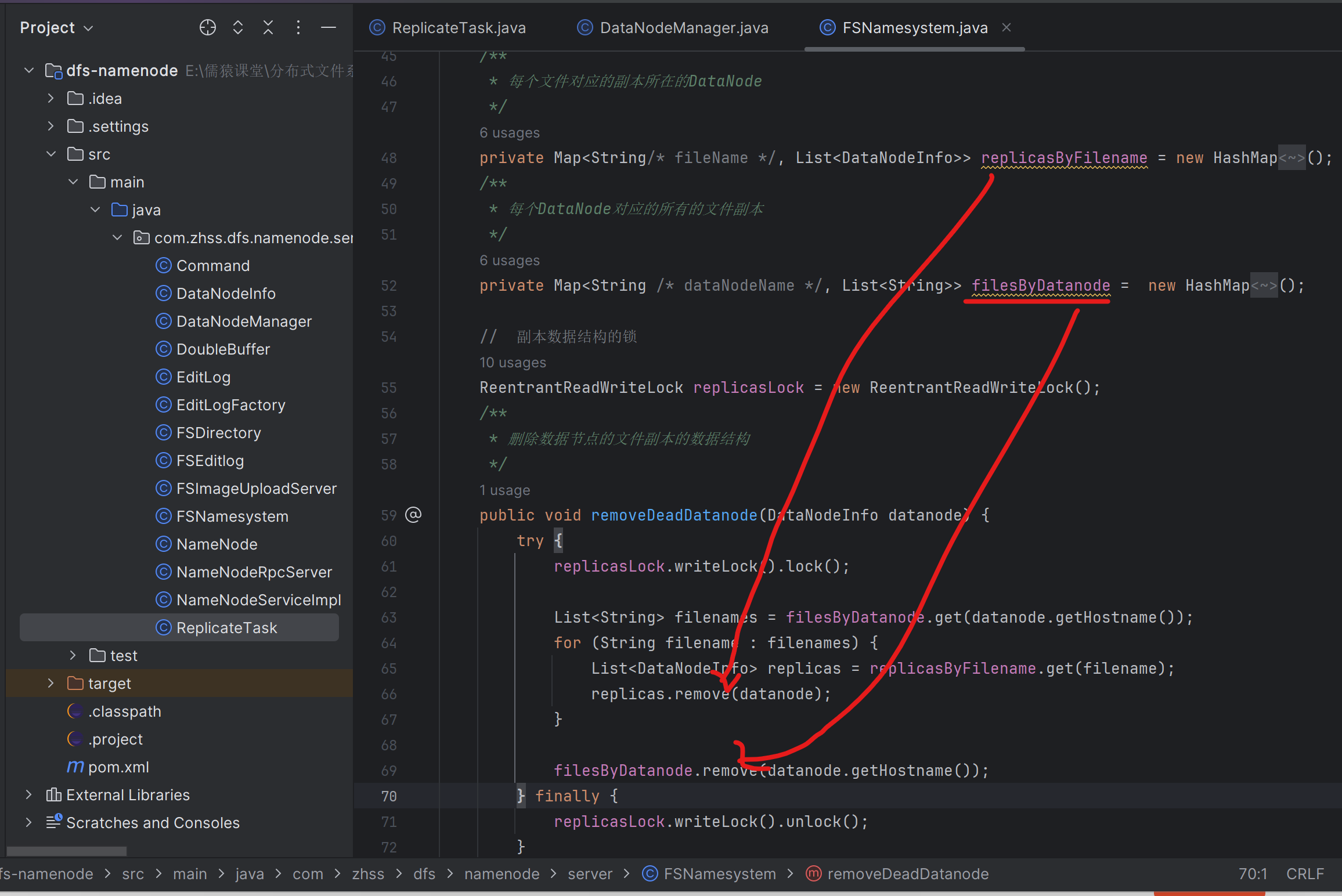Screen dimensions: 1342x896
Task: Open the Project panel options menu (three dots)
Action: point(298,27)
